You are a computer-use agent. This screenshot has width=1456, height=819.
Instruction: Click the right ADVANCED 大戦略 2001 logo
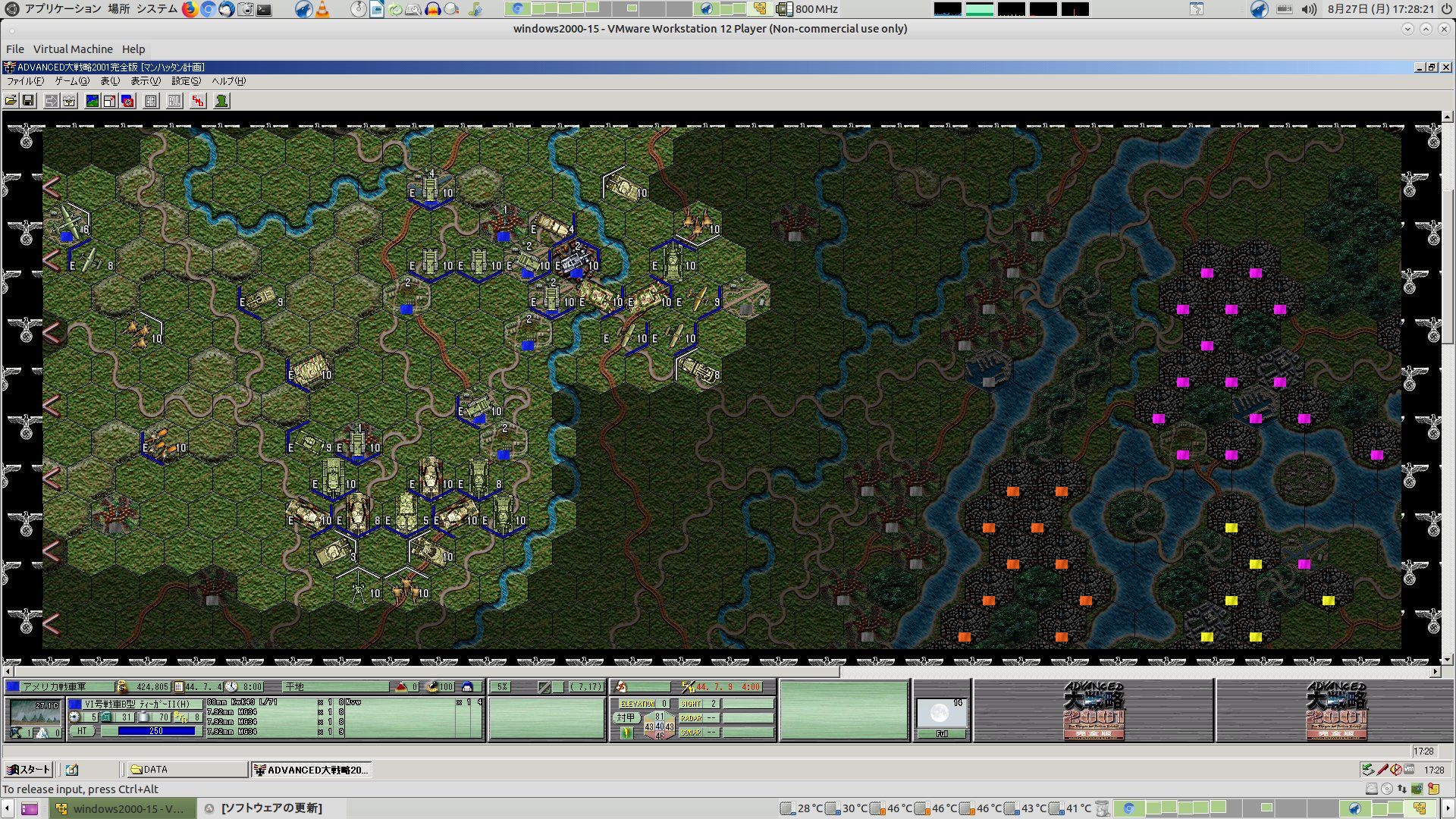point(1336,711)
